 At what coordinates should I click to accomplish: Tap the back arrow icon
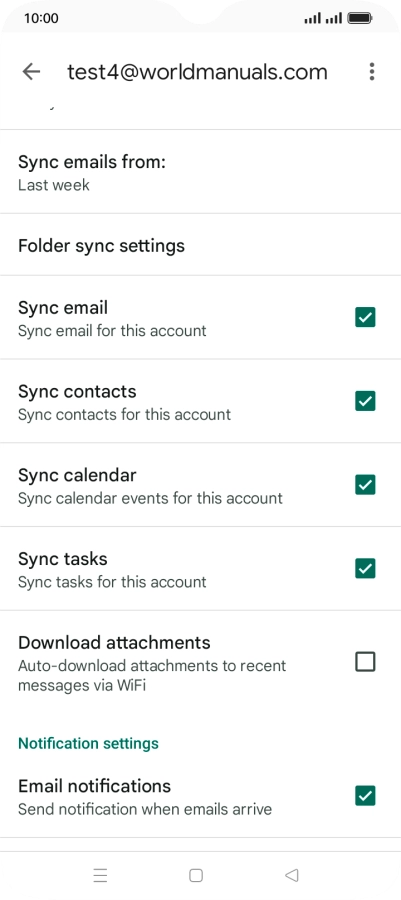point(31,71)
